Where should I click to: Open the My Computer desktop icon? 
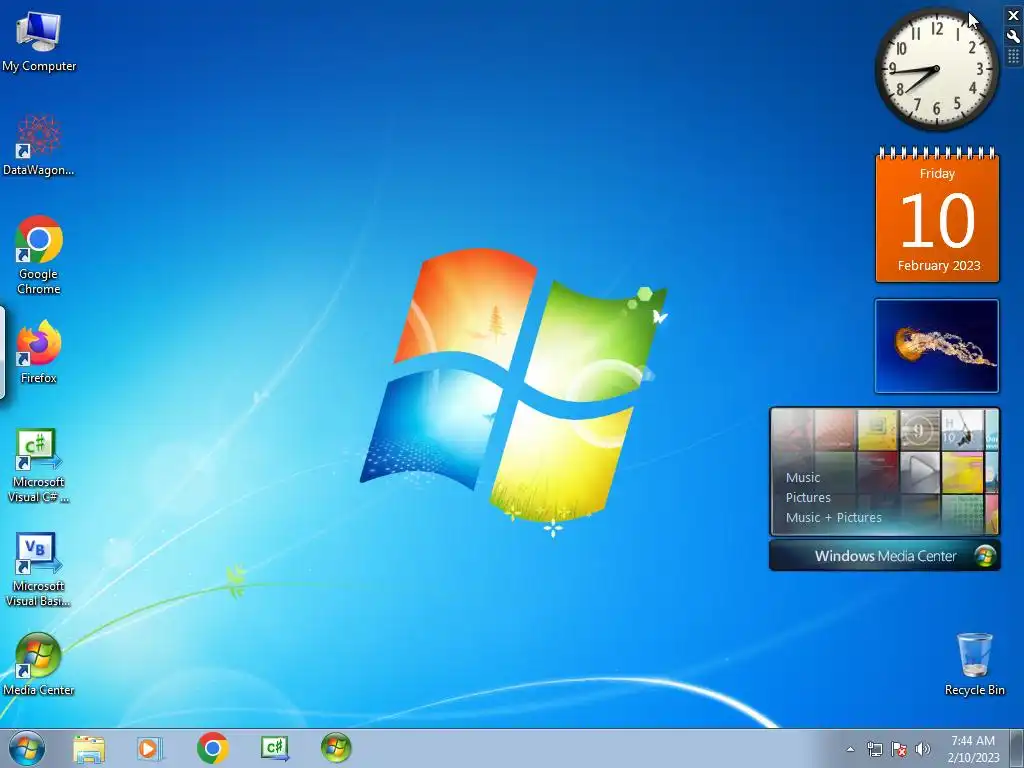click(x=39, y=41)
